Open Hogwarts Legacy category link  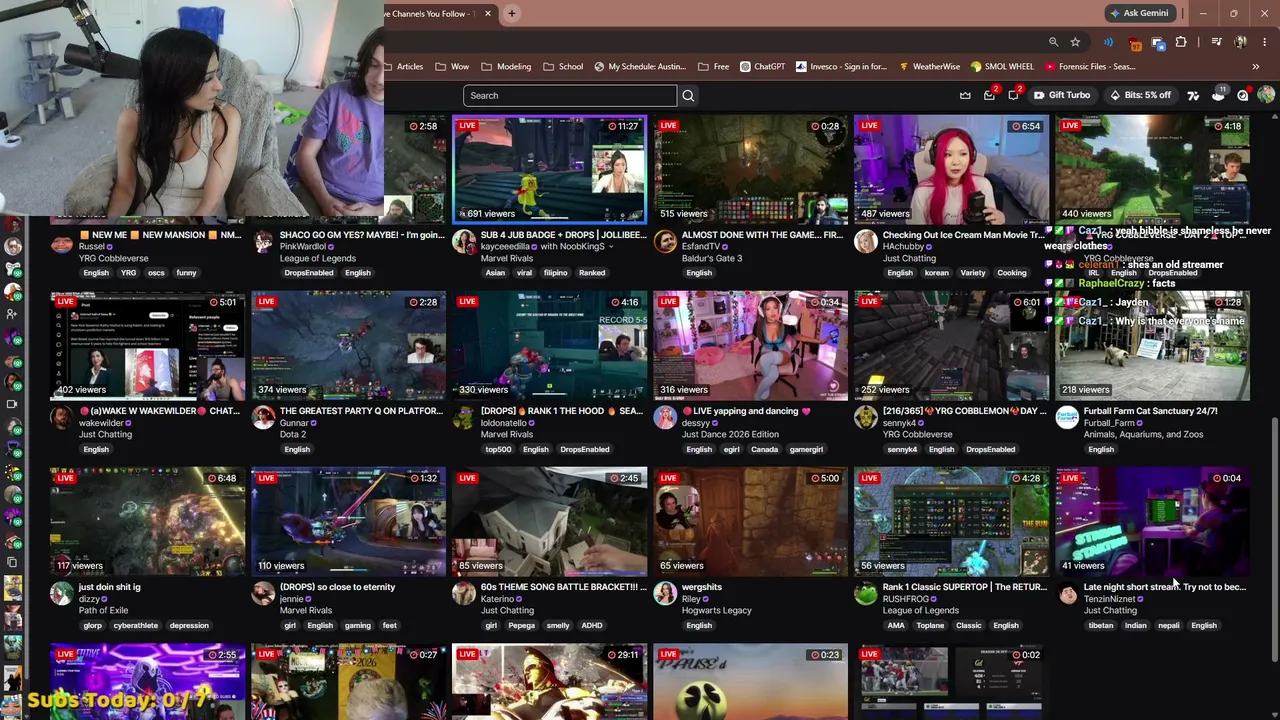(x=716, y=610)
